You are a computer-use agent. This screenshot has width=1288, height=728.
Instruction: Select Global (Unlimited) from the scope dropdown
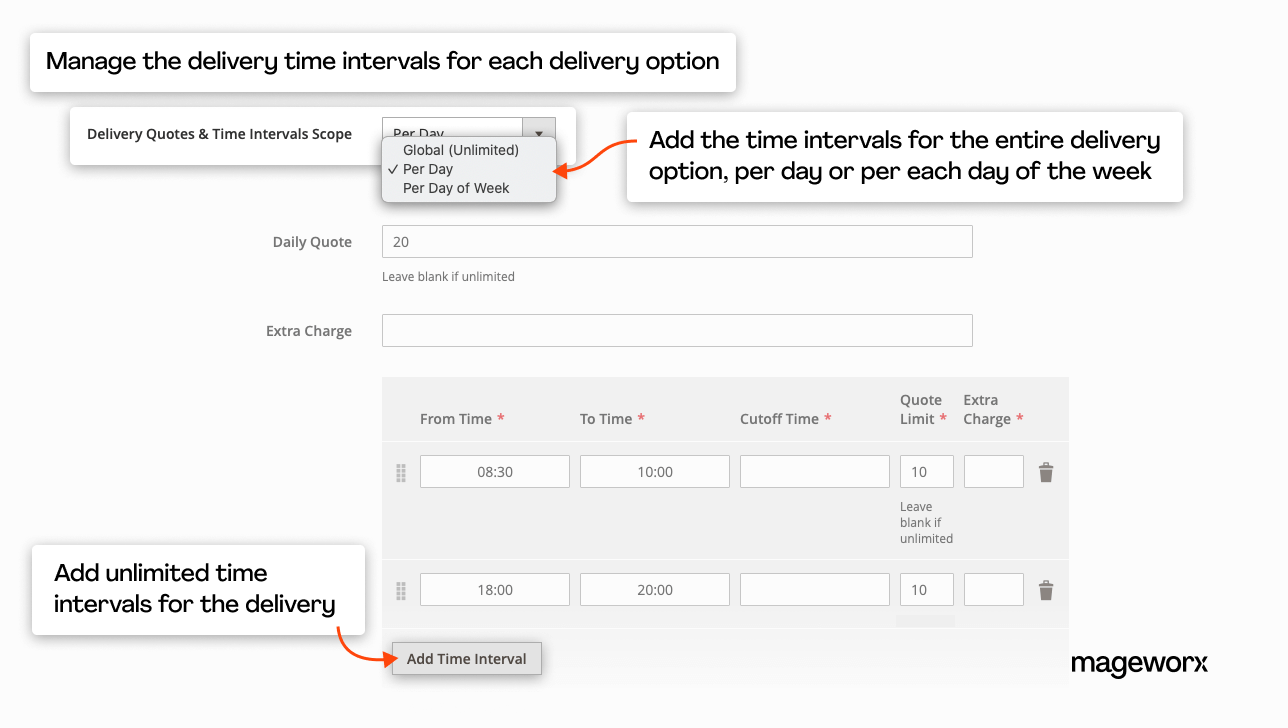pyautogui.click(x=458, y=149)
